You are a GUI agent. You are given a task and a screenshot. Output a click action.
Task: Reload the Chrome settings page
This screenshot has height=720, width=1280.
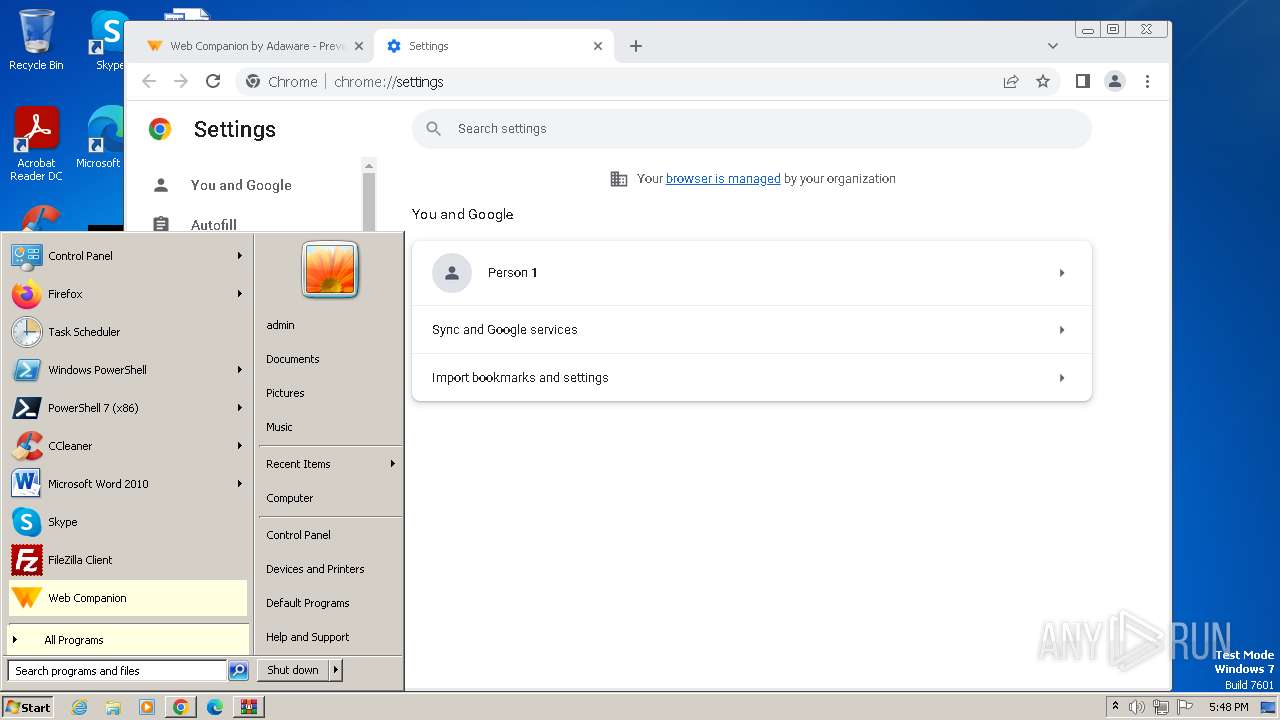pyautogui.click(x=212, y=82)
